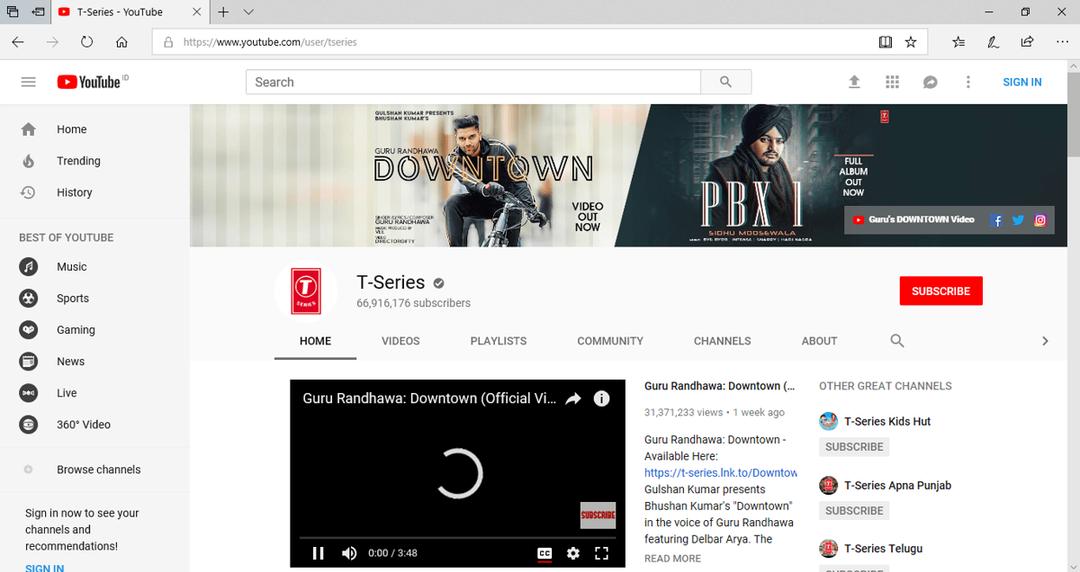Image resolution: width=1080 pixels, height=572 pixels.
Task: Open the browser home page button
Action: (122, 42)
